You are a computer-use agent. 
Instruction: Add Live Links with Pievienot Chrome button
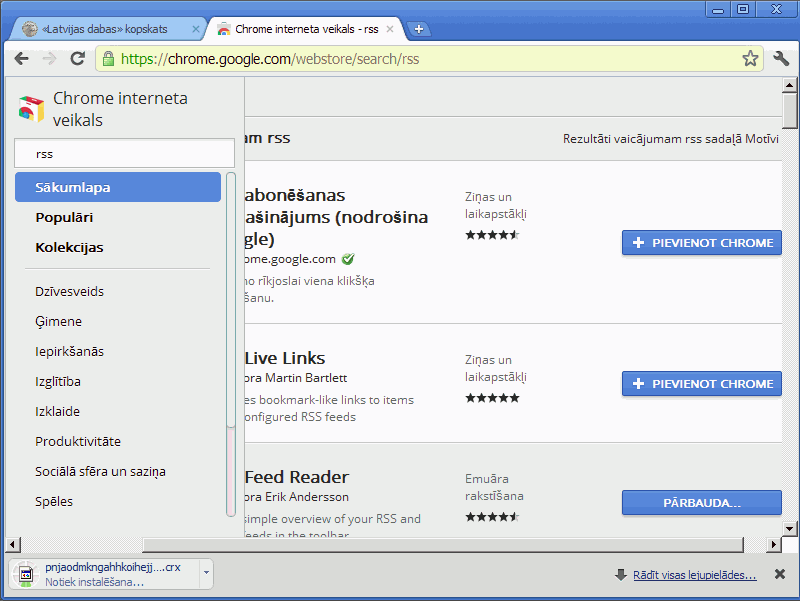click(x=702, y=384)
